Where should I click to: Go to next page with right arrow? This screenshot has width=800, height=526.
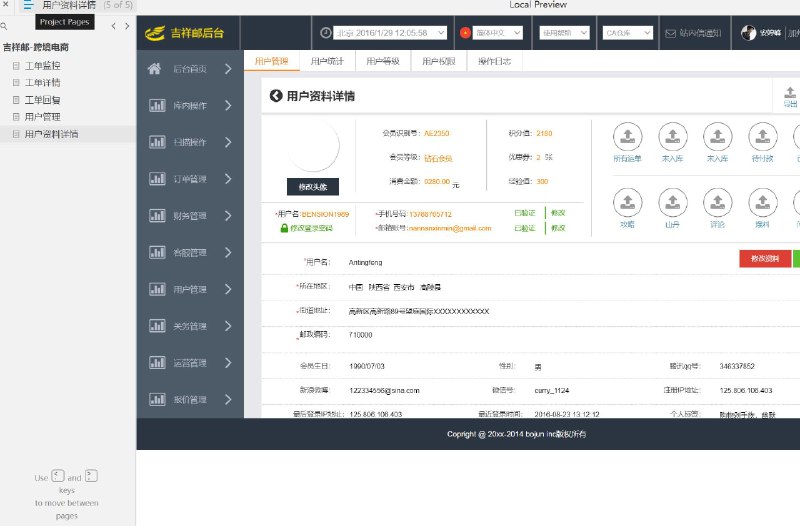127,26
